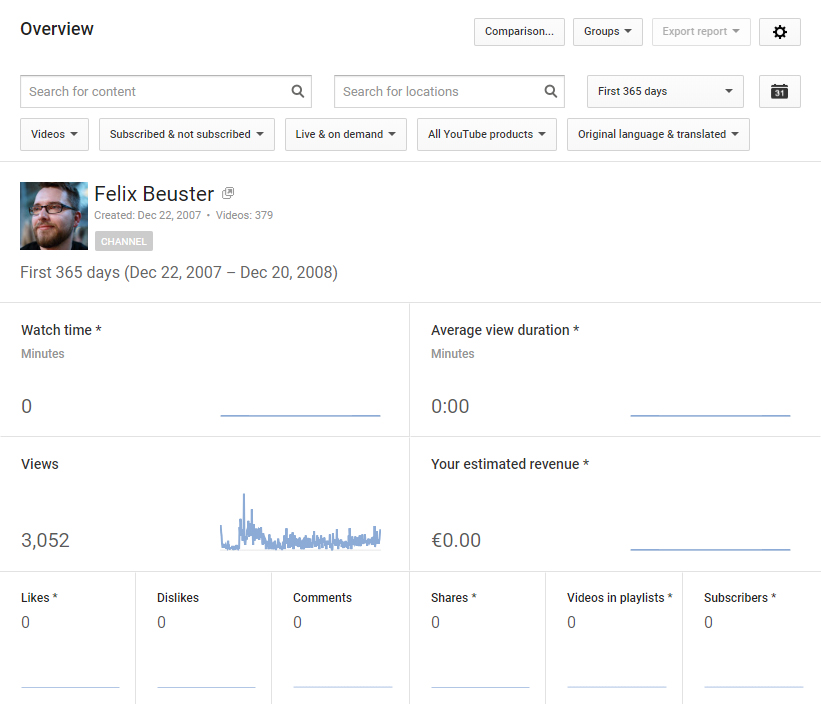Expand the Groups dropdown
The image size is (821, 704).
[x=607, y=32]
